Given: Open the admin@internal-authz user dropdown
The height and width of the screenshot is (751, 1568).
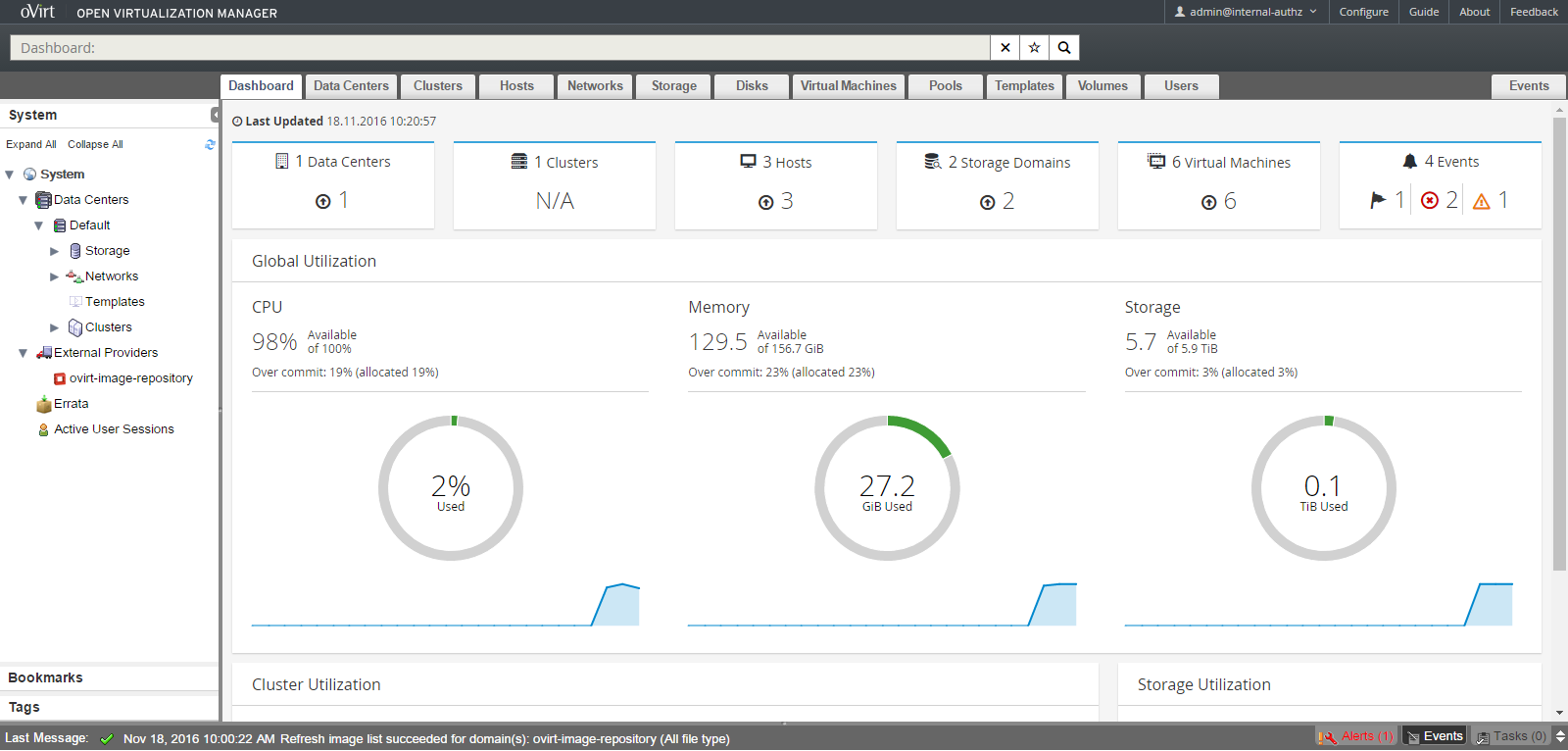Looking at the screenshot, I should click(1246, 12).
